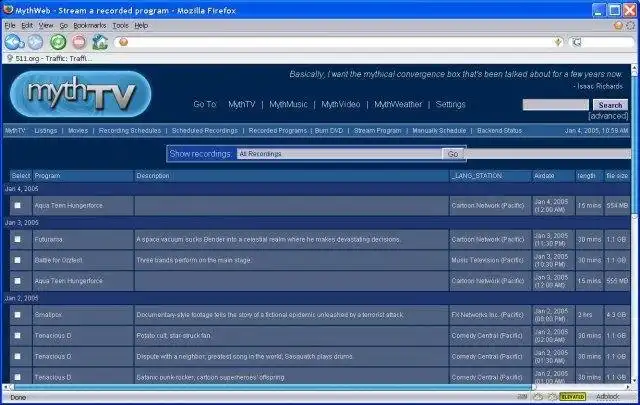The height and width of the screenshot is (405, 640).
Task: Go to the Home page icon
Action: pos(100,42)
